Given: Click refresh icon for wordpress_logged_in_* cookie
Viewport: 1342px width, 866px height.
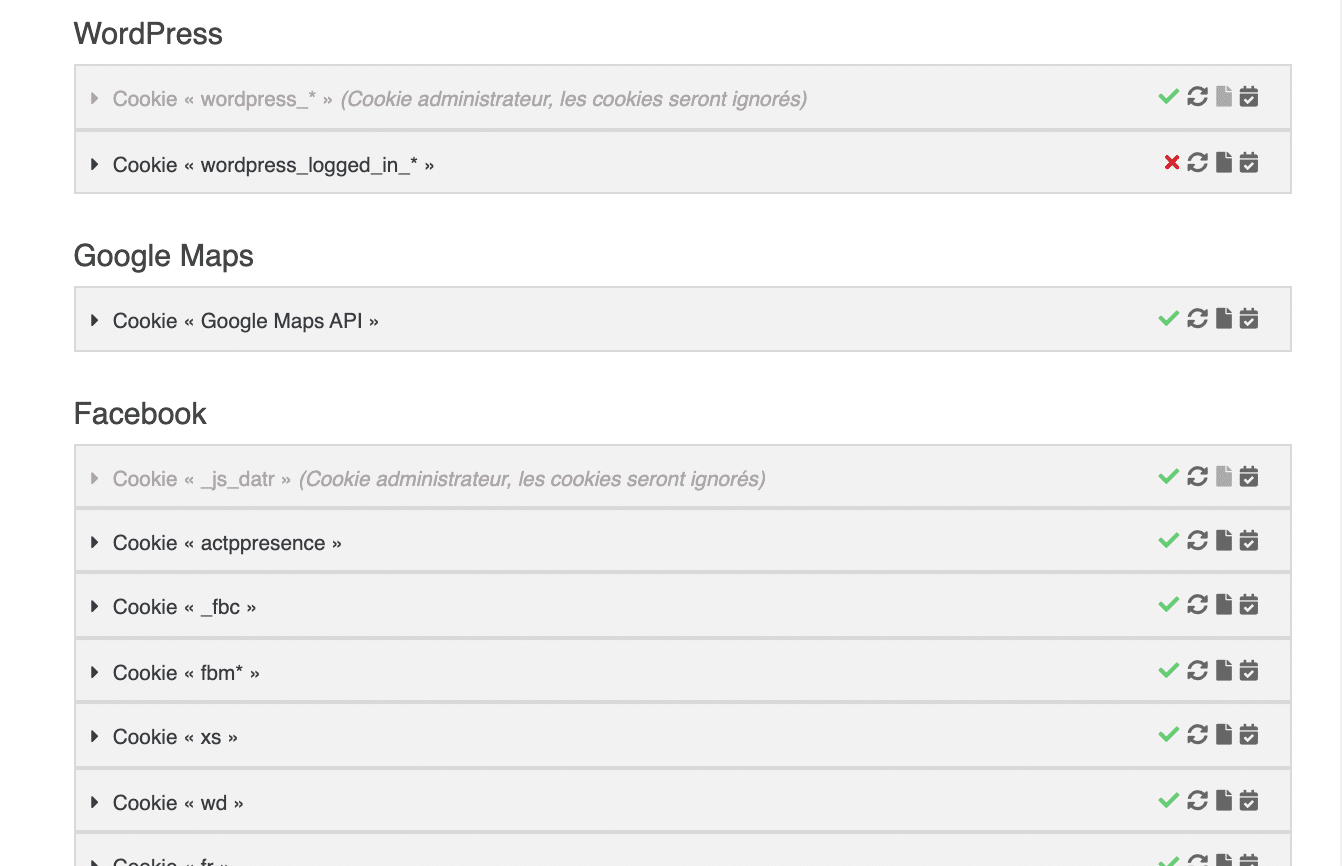Looking at the screenshot, I should (x=1197, y=162).
